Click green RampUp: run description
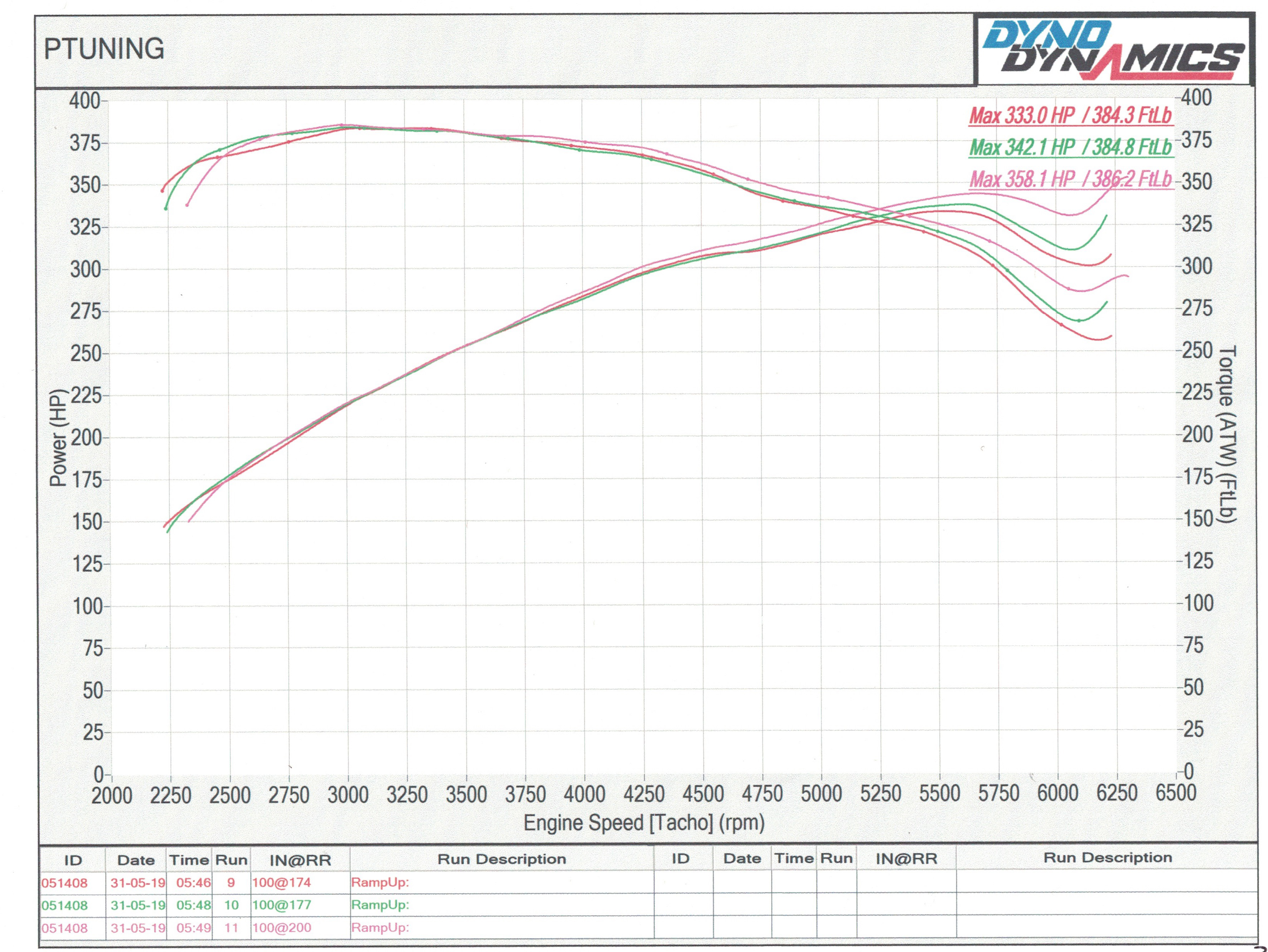1268x952 pixels. pyautogui.click(x=380, y=905)
